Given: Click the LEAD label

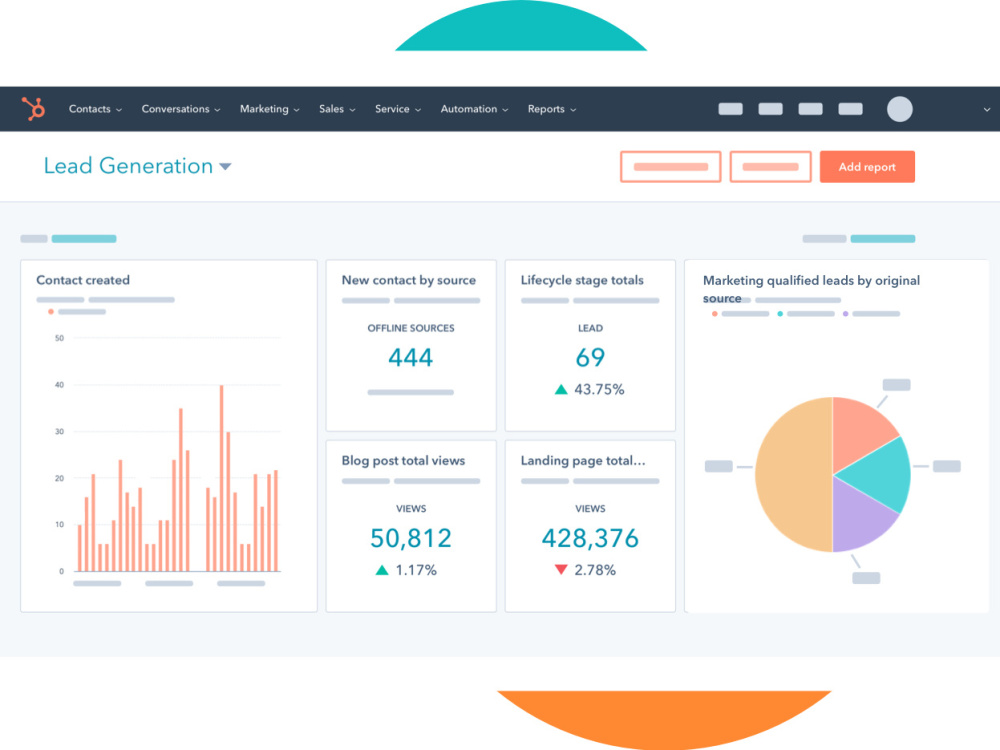Looking at the screenshot, I should pos(590,328).
